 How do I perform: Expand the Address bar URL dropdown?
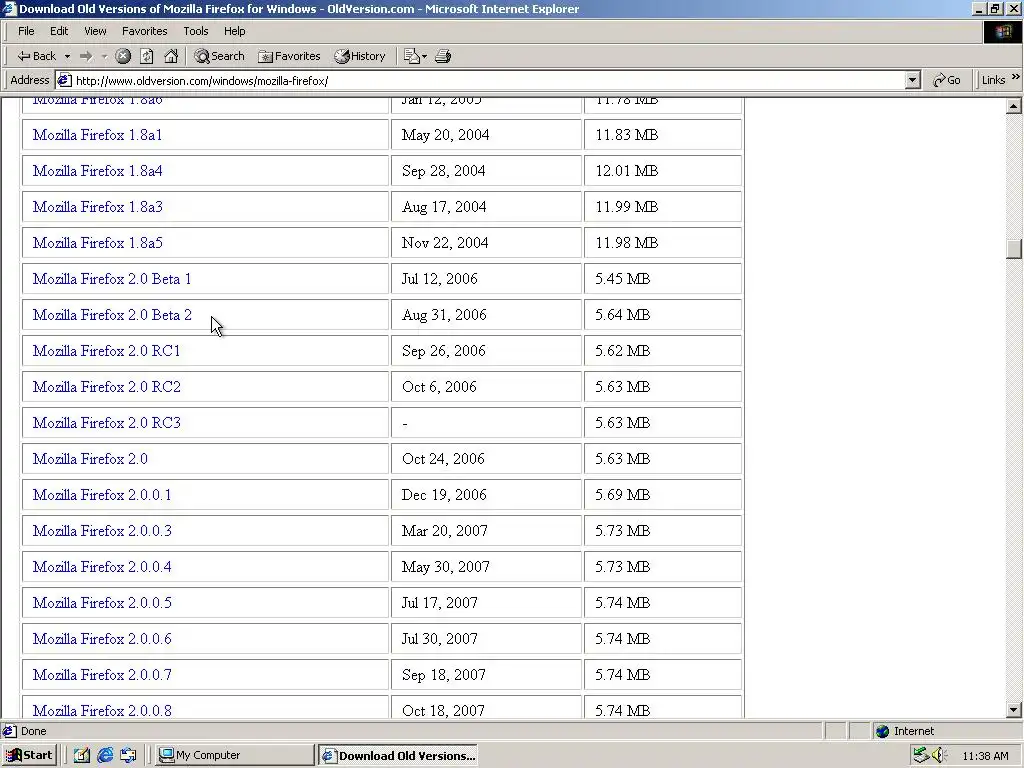(913, 80)
